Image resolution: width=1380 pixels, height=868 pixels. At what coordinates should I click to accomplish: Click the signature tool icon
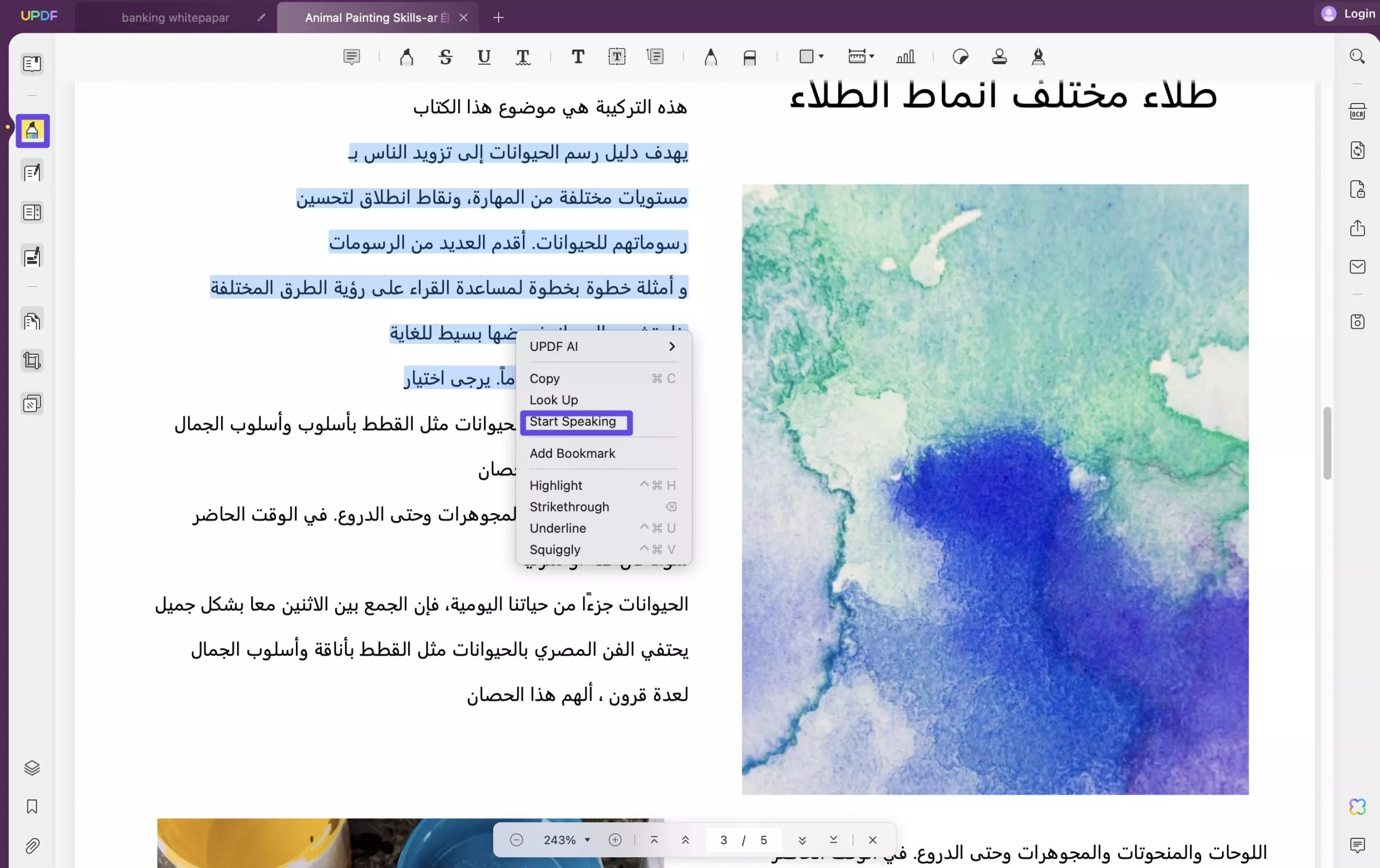coord(1038,57)
